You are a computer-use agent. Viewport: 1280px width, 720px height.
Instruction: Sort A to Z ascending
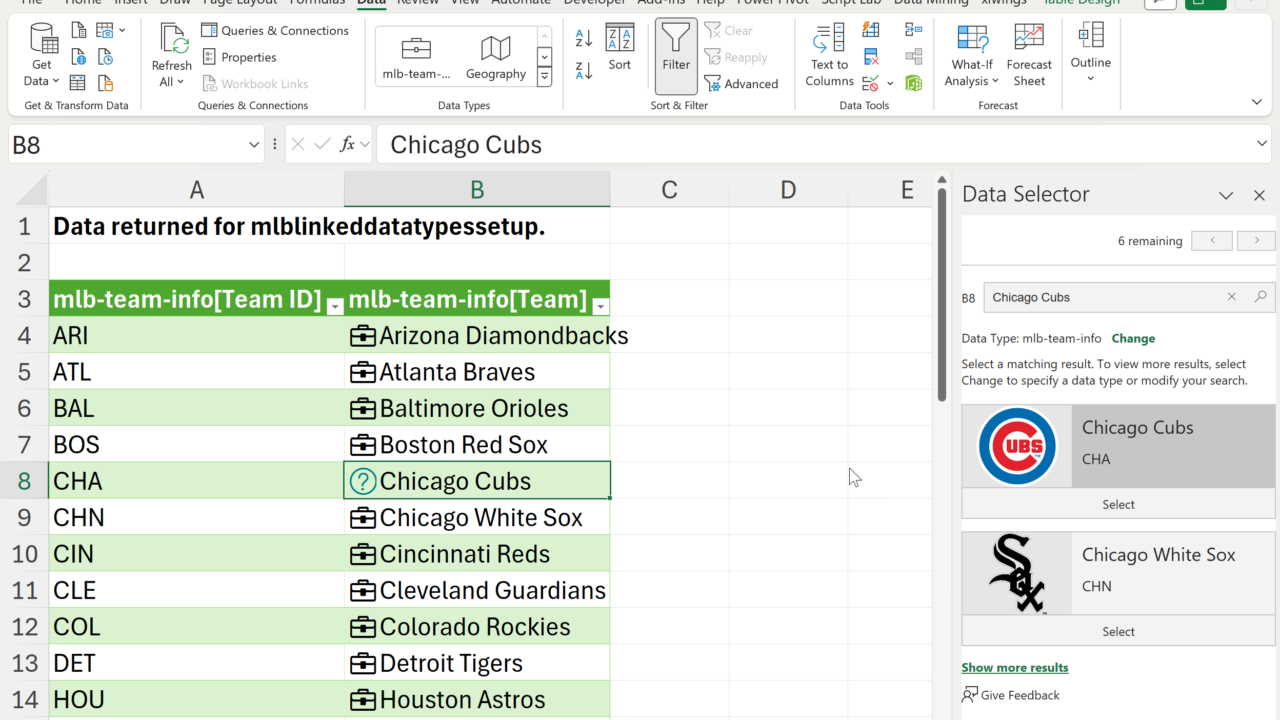pyautogui.click(x=584, y=38)
